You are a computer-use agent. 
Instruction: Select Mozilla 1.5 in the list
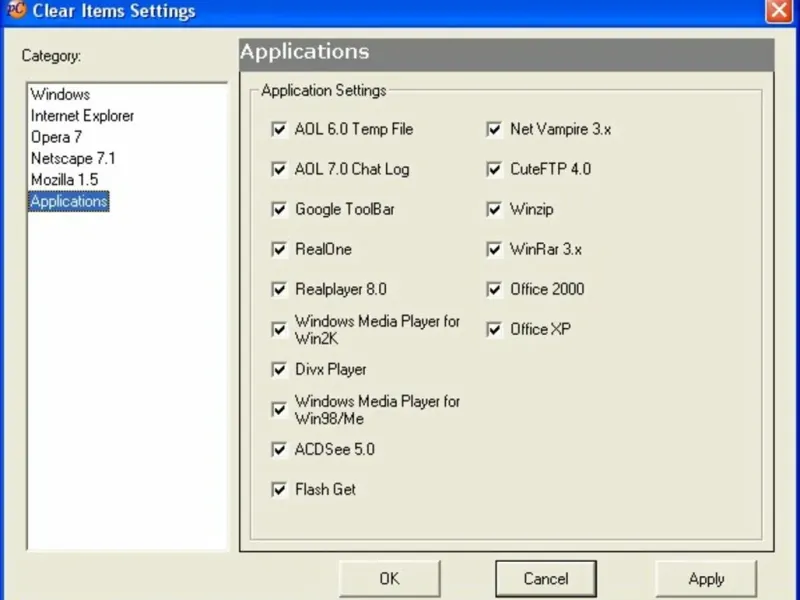[64, 180]
